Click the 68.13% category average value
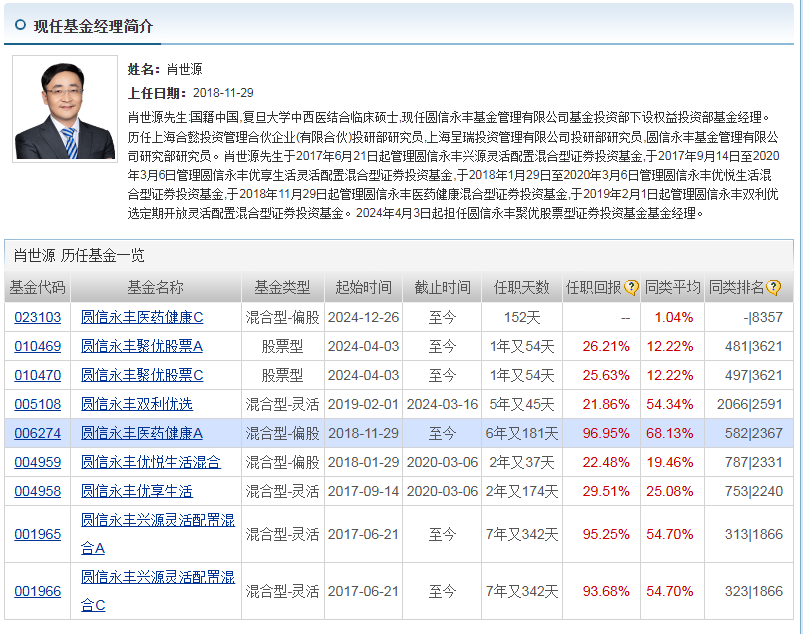 point(669,433)
